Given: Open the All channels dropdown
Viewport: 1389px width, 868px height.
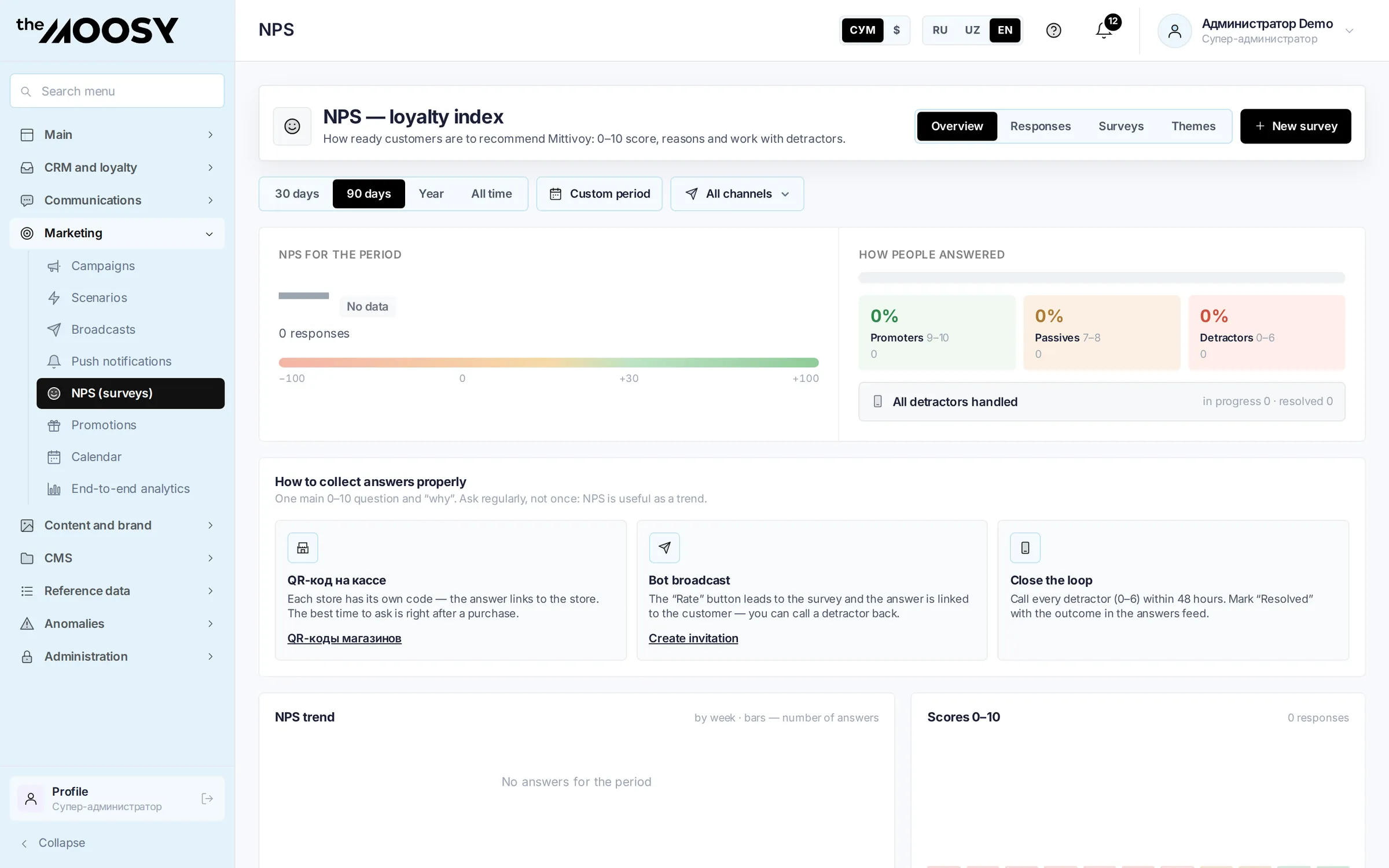Looking at the screenshot, I should 737,194.
